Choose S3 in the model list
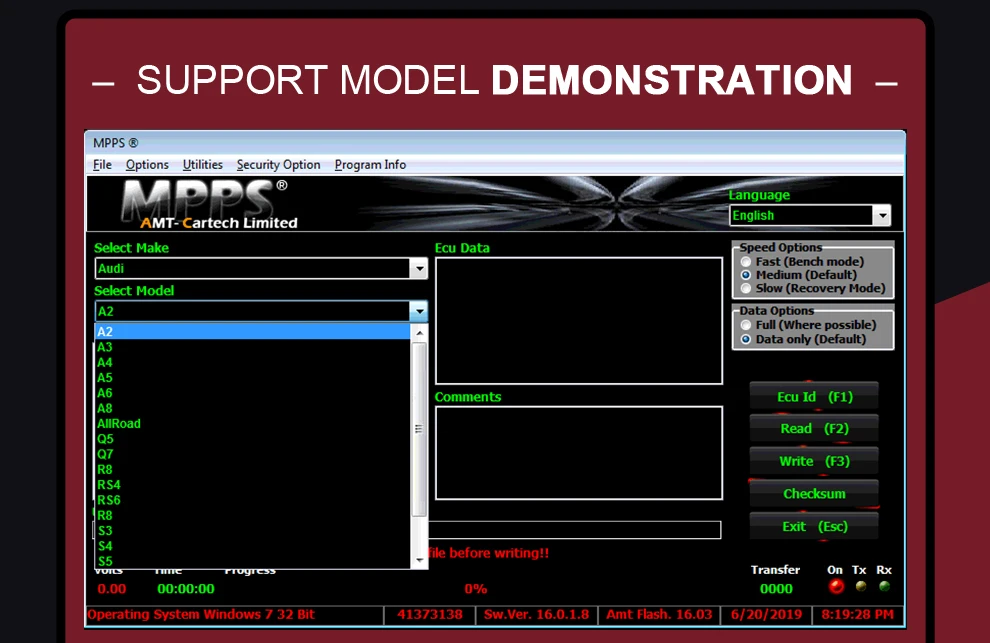 click(253, 531)
